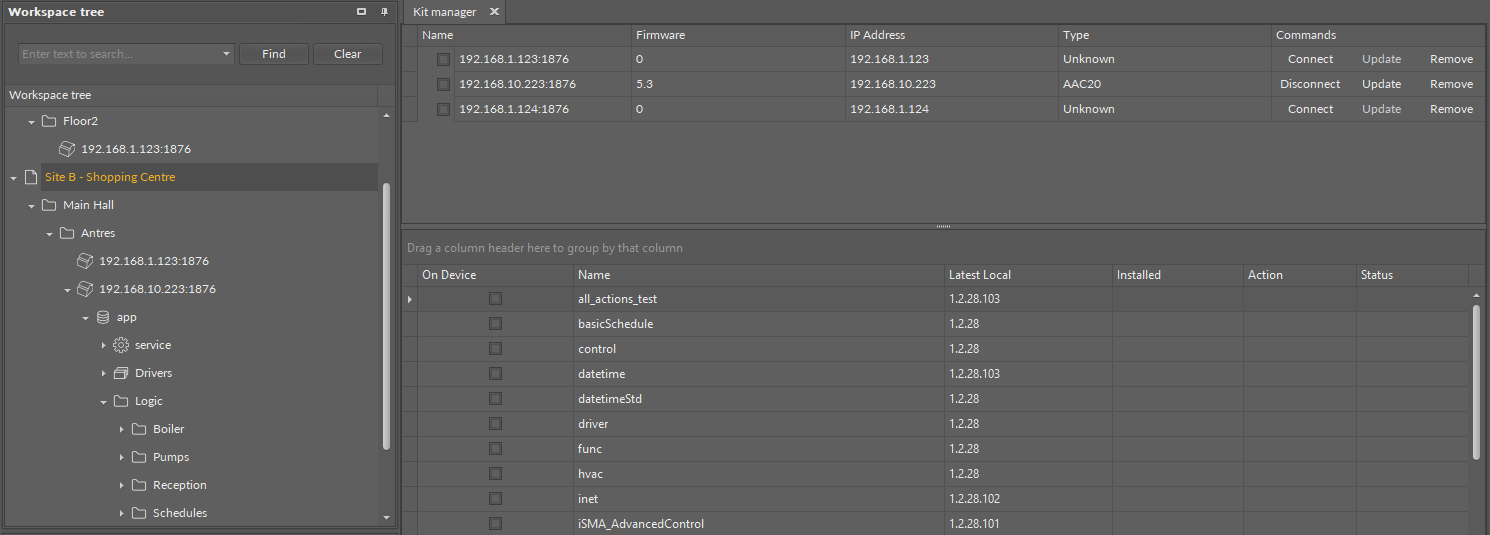Enable the On Device checkbox for hvac
This screenshot has width=1490, height=535.
[x=495, y=474]
